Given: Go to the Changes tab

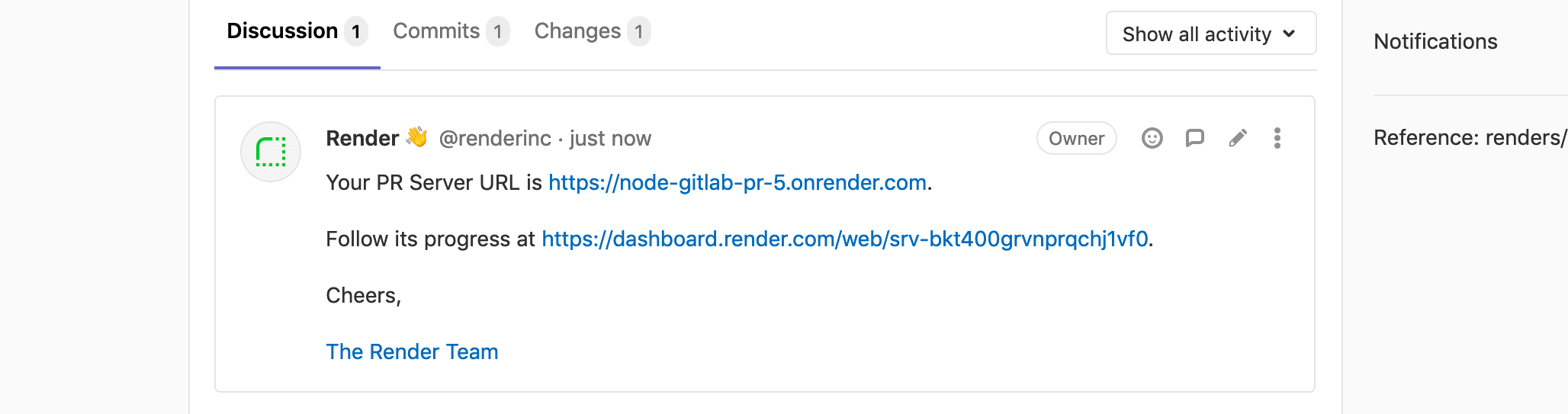Looking at the screenshot, I should (x=577, y=31).
